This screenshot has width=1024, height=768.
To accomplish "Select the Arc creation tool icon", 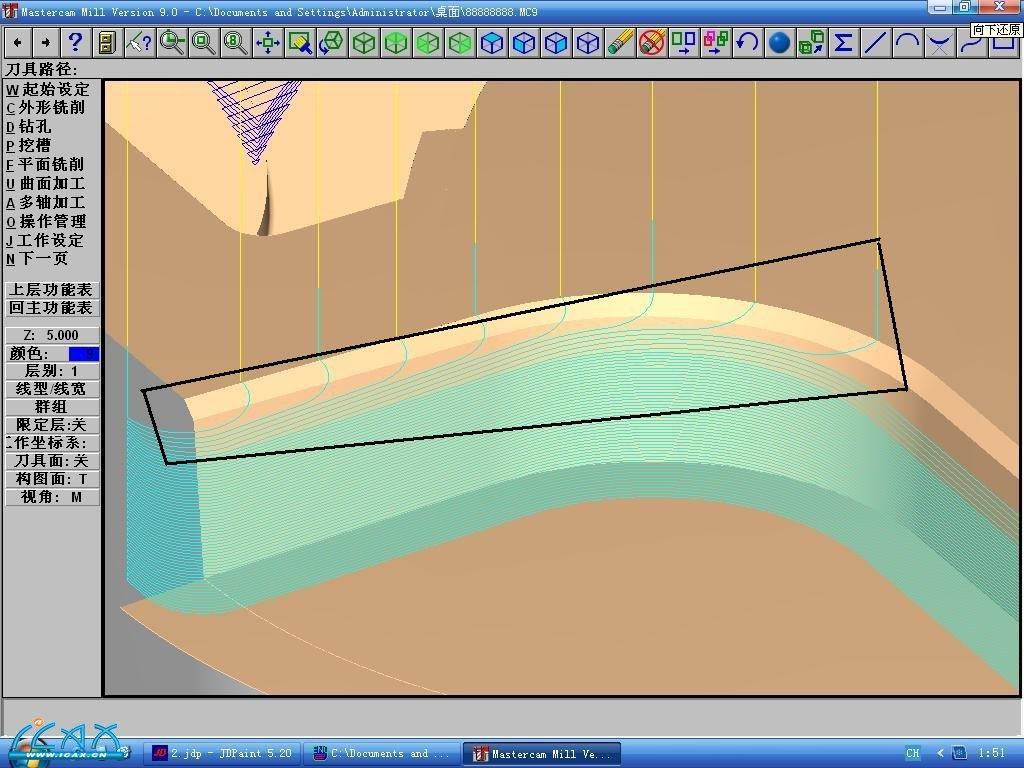I will pyautogui.click(x=907, y=43).
